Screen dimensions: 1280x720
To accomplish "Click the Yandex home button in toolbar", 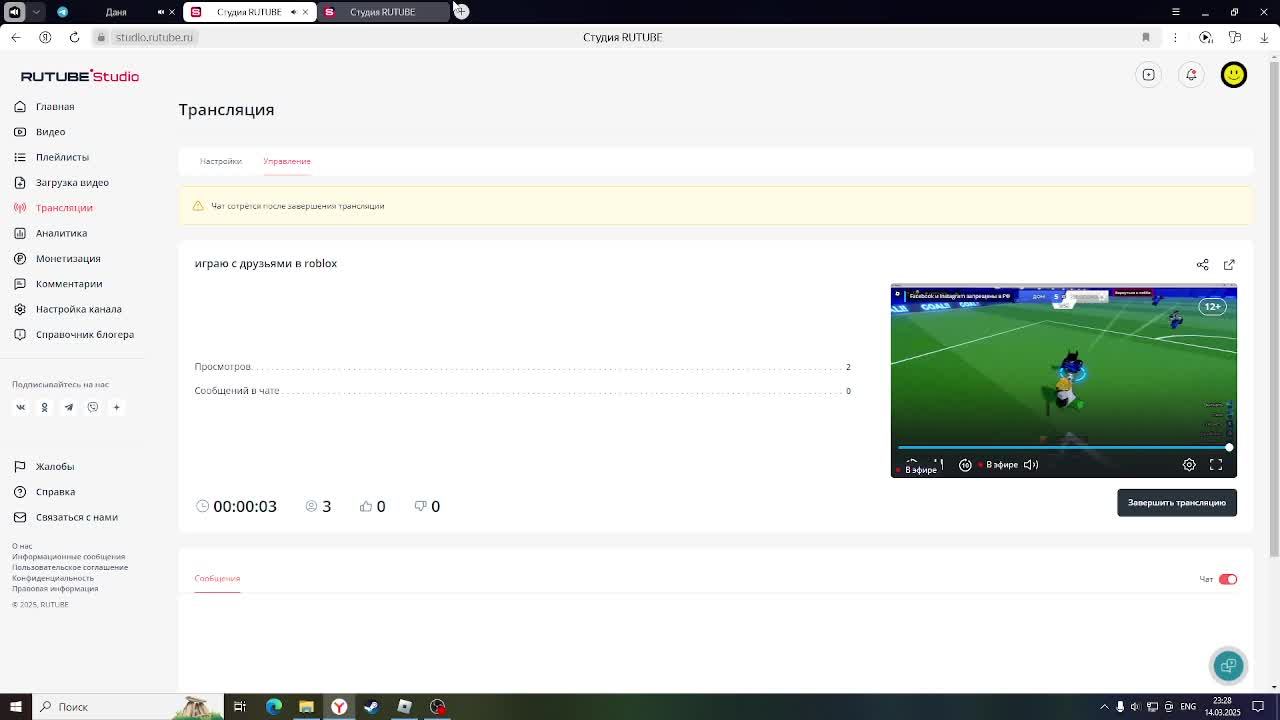I will (x=45, y=37).
